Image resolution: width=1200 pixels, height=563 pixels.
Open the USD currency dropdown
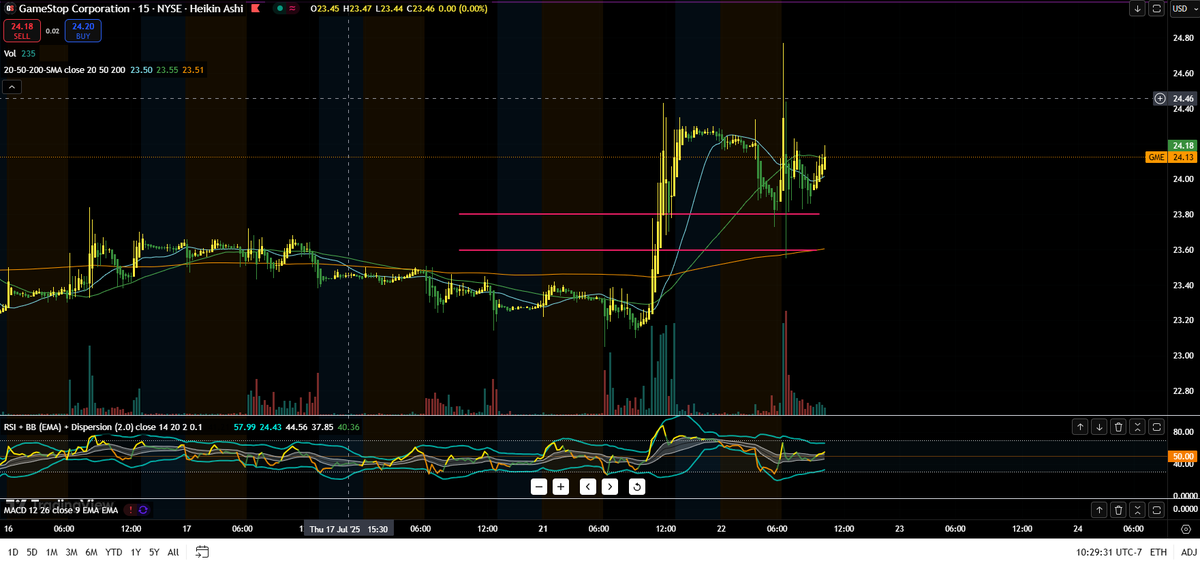[1184, 8]
